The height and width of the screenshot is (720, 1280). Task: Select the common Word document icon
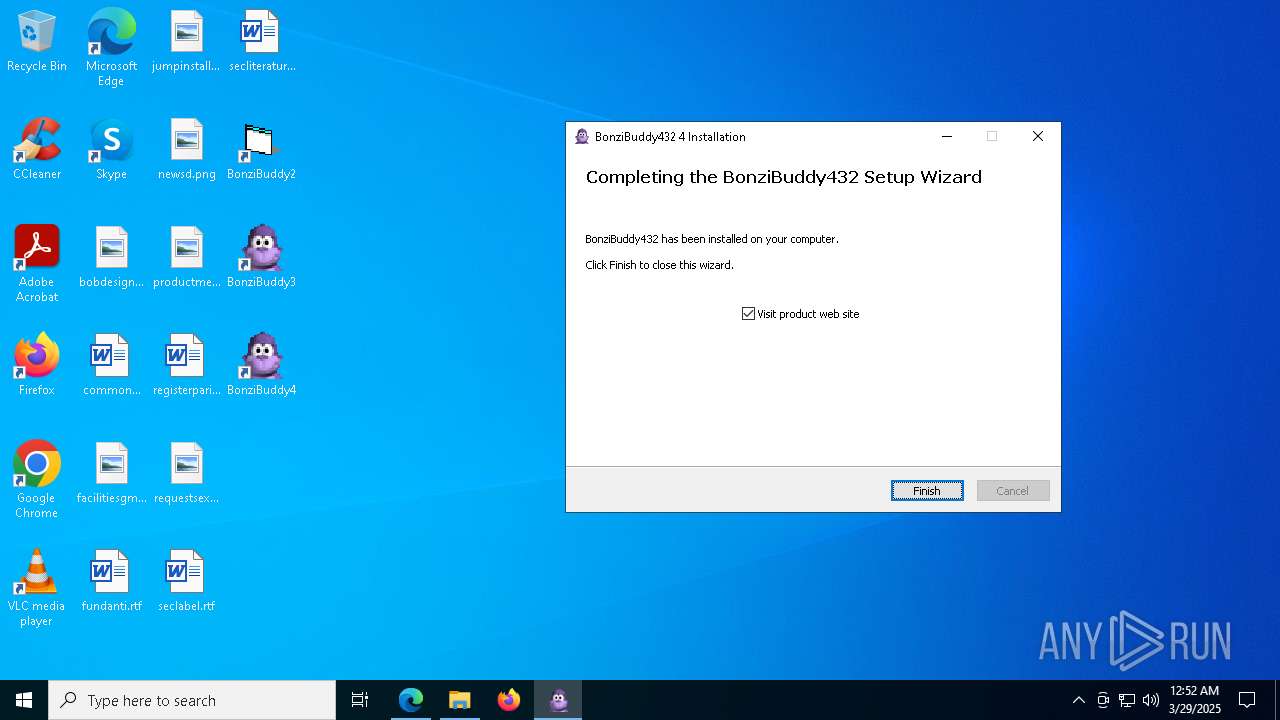(111, 366)
